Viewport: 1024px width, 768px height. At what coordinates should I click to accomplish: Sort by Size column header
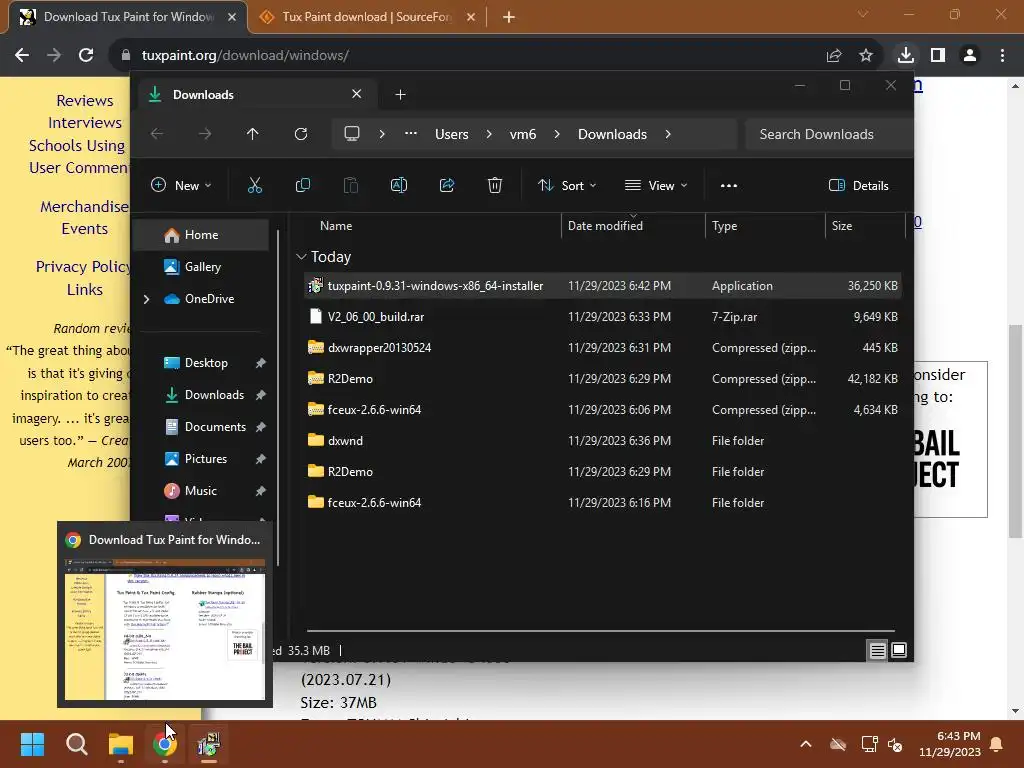[x=842, y=226]
